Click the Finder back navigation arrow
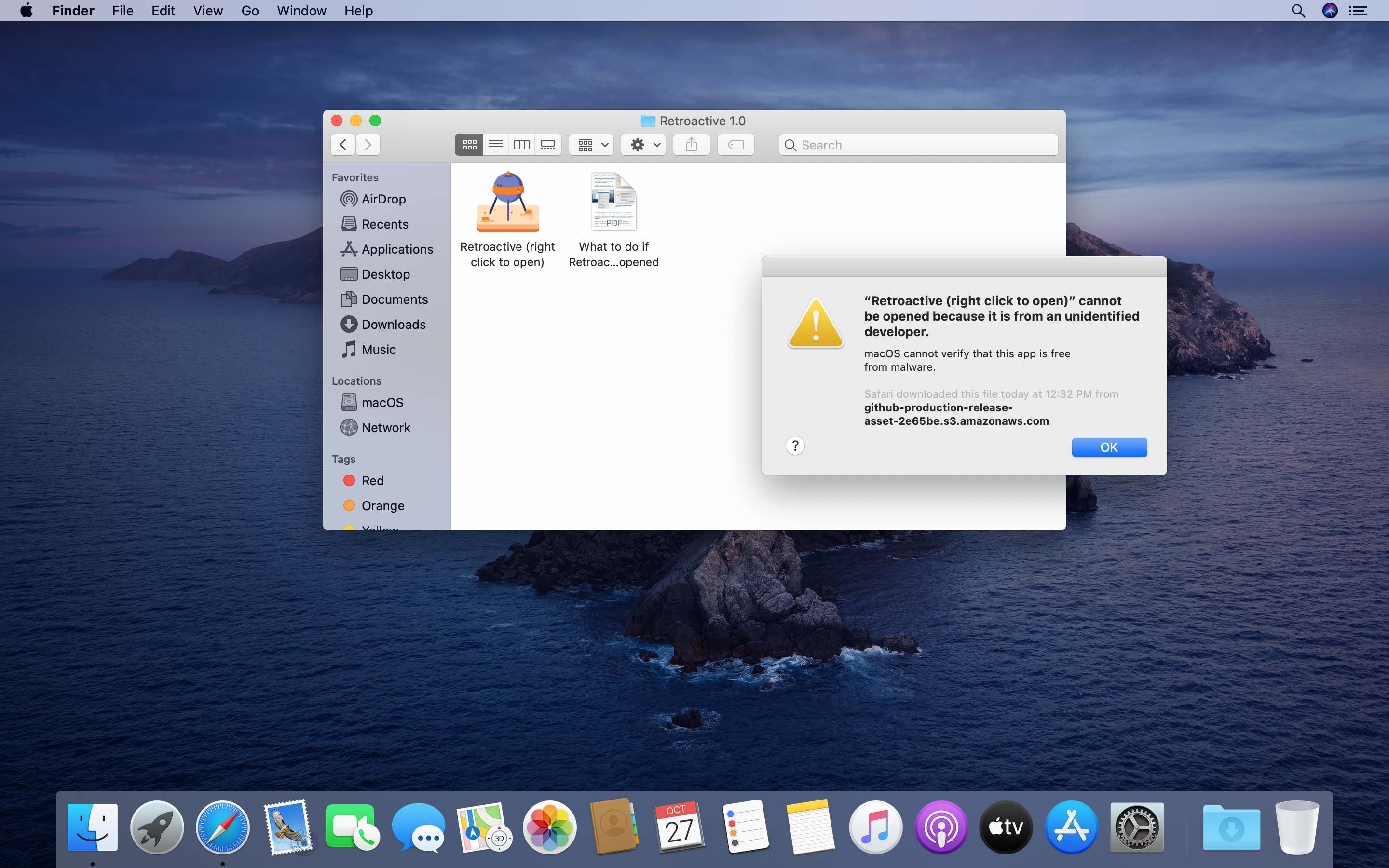1389x868 pixels. (342, 145)
